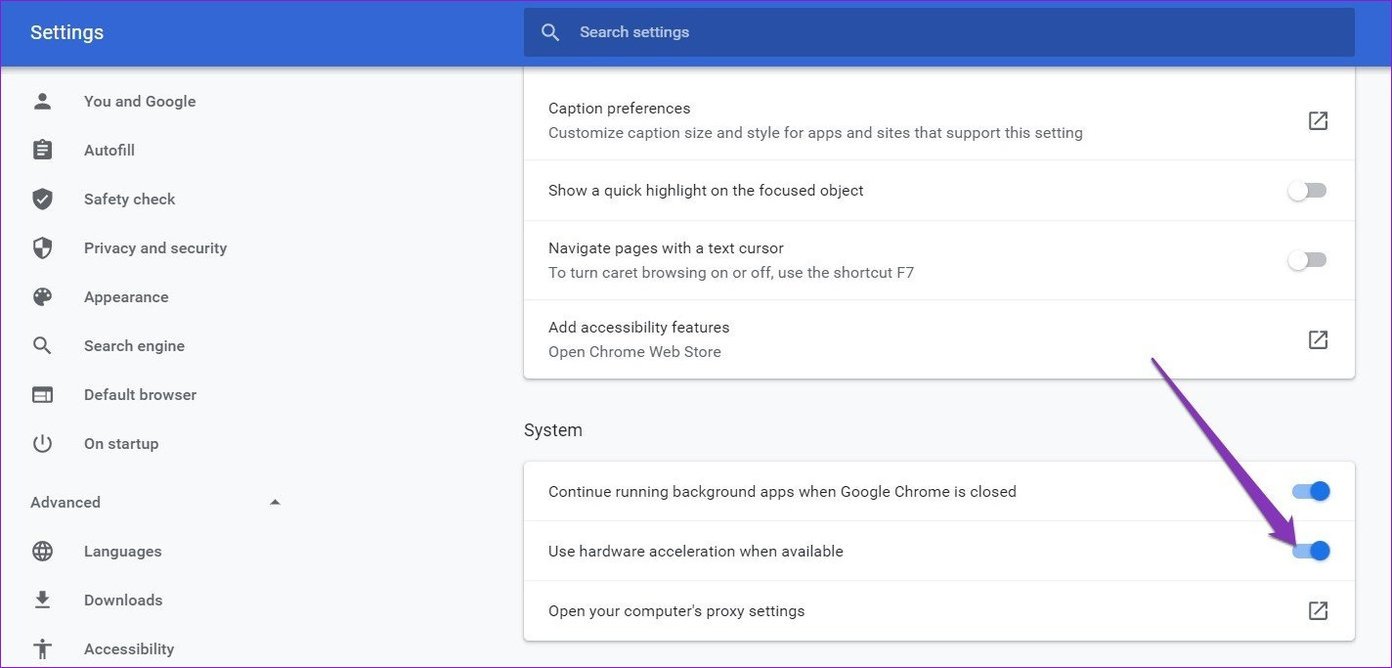Viewport: 1392px width, 668px height.
Task: Click the Default browser window icon
Action: 42,395
